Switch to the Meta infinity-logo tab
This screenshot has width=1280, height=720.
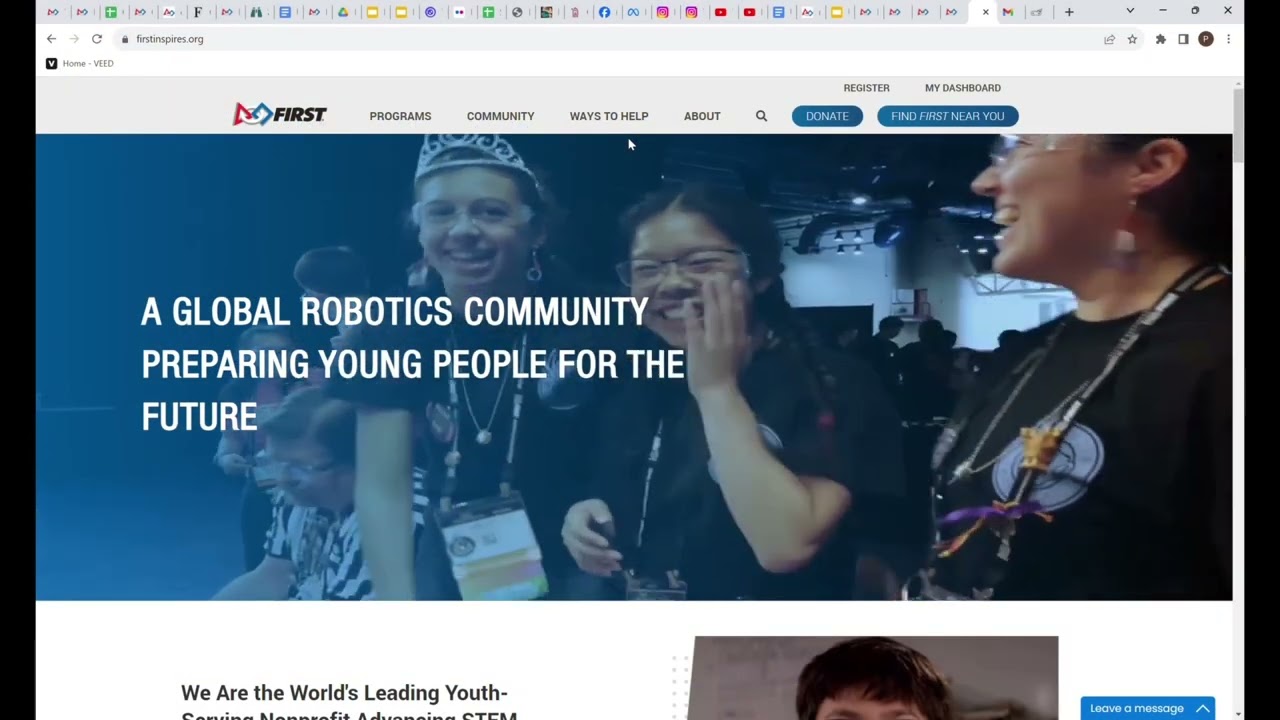(x=633, y=12)
